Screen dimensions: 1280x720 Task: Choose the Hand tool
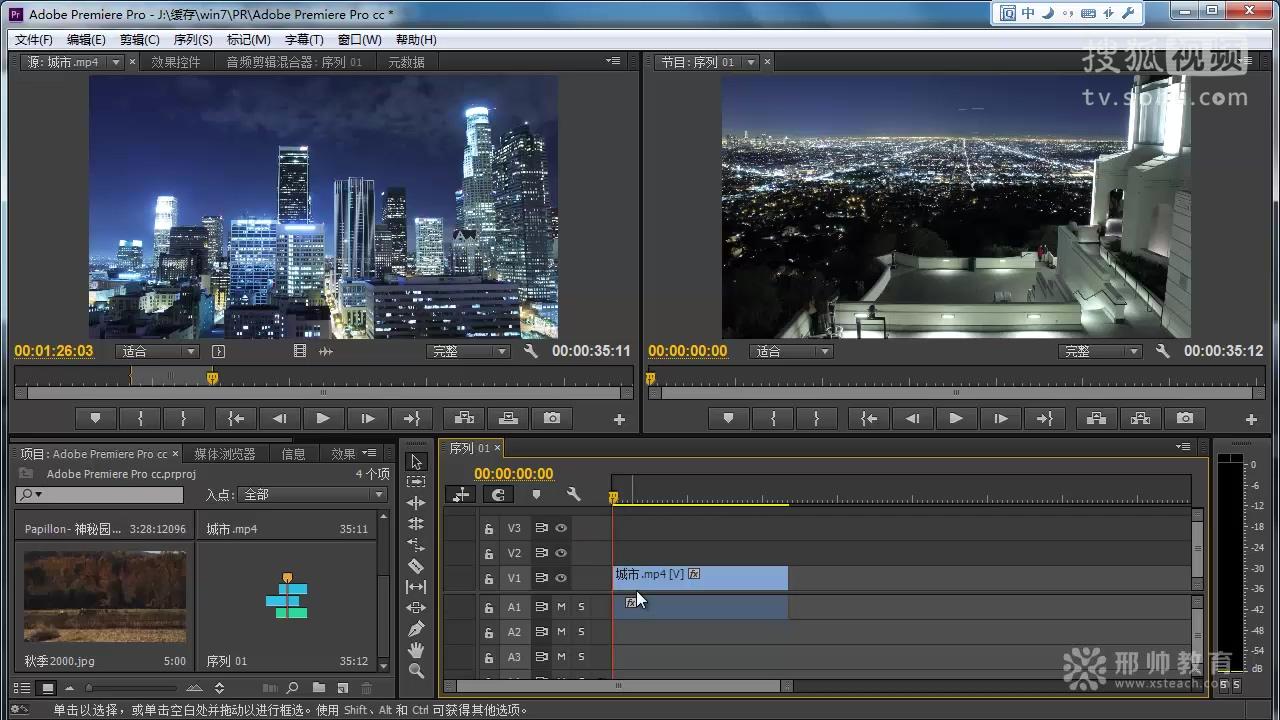tap(417, 650)
